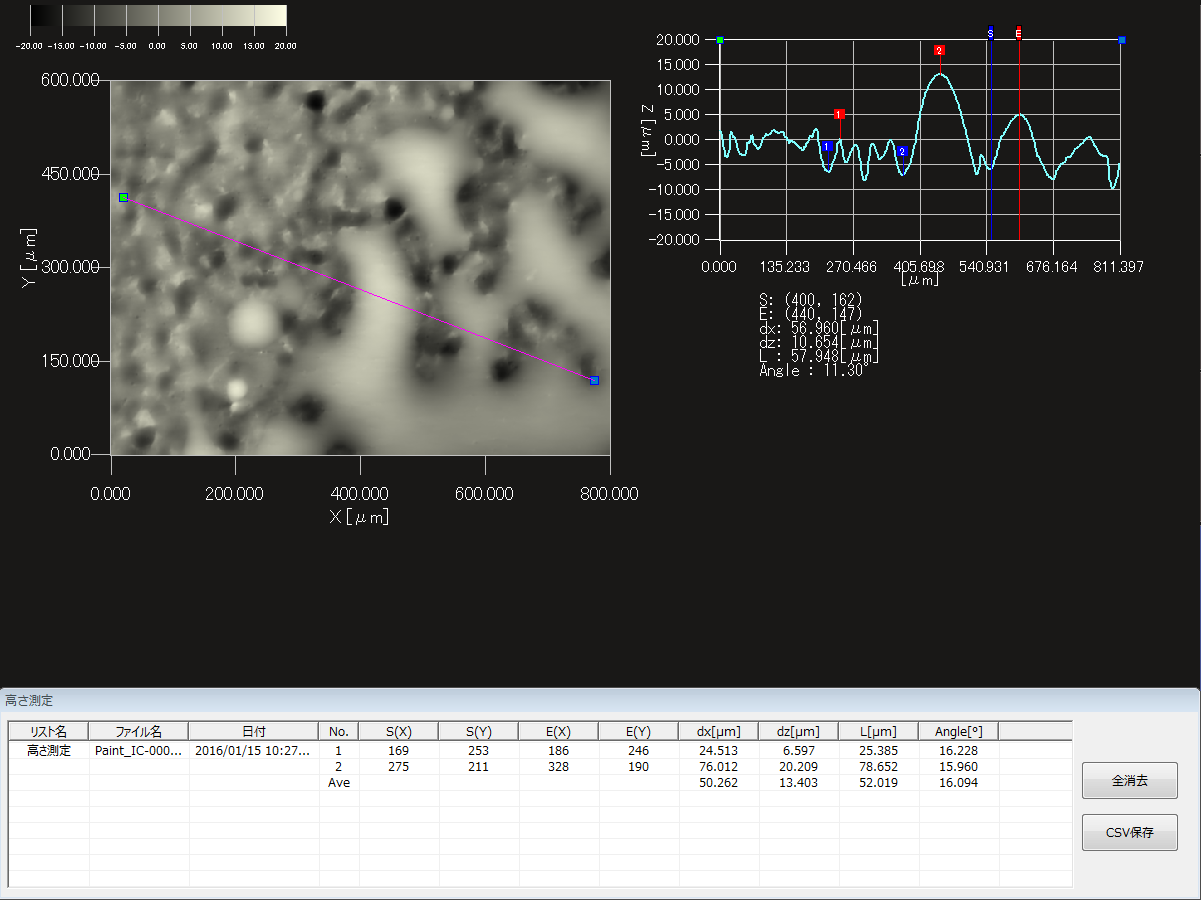Screen dimensions: 1201x900
Task: Click the grayscale height color bar
Action: click(x=158, y=16)
